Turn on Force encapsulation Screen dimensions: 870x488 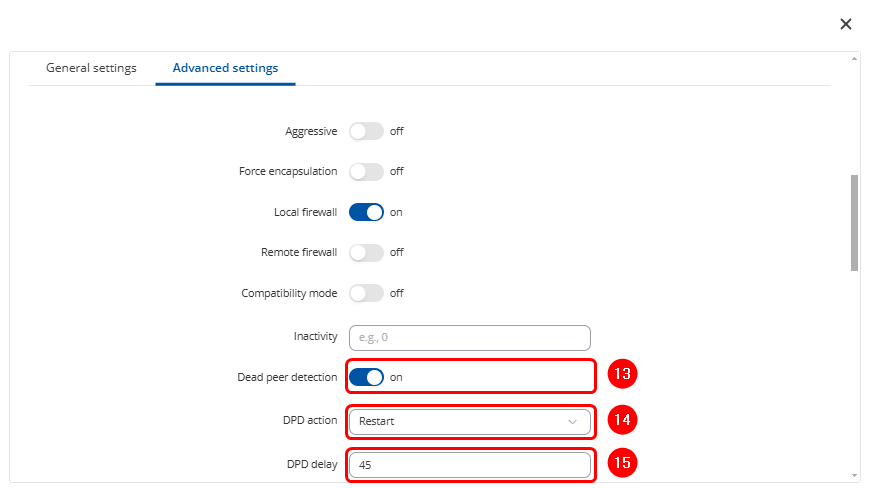(x=366, y=171)
